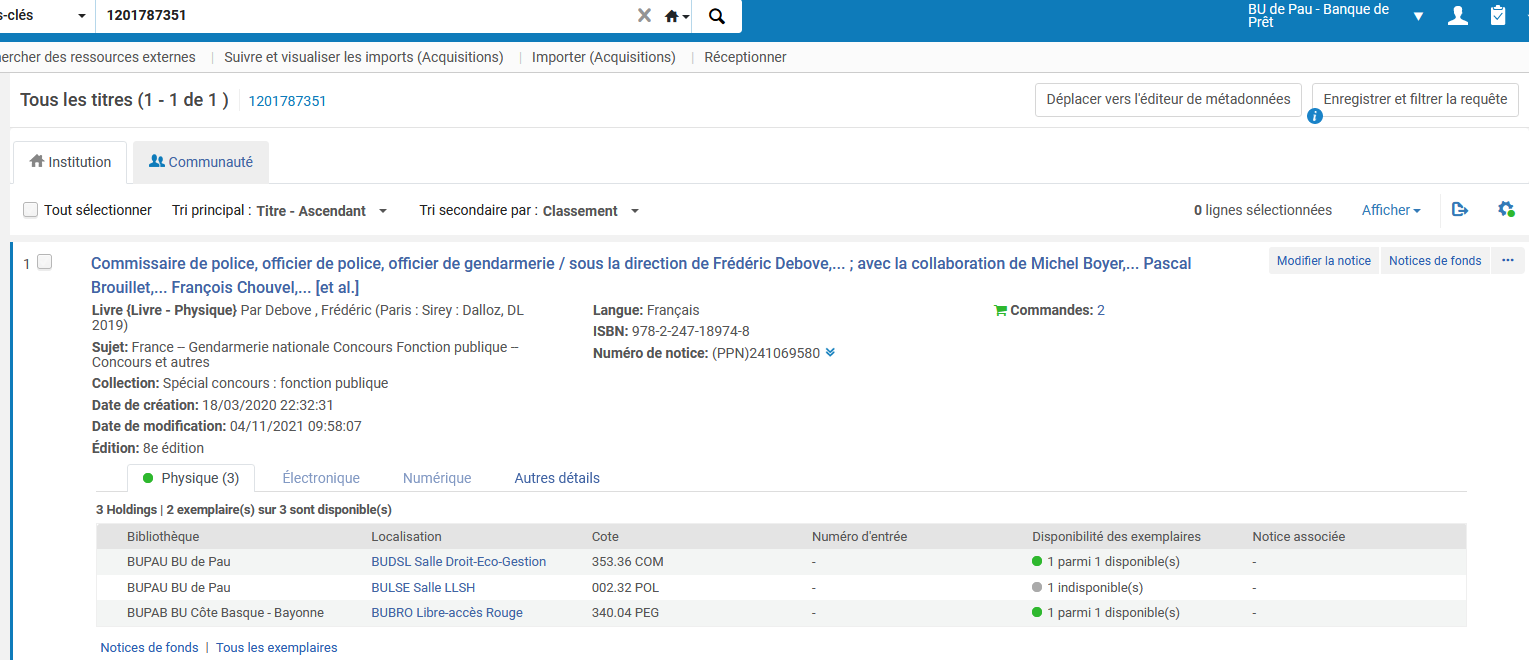Click the export list icon
The width and height of the screenshot is (1529, 660).
coord(1459,210)
